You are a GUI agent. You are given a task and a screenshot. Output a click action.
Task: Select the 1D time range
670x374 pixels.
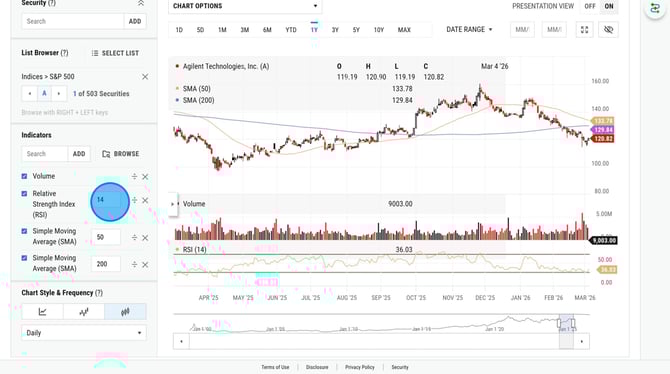179,30
